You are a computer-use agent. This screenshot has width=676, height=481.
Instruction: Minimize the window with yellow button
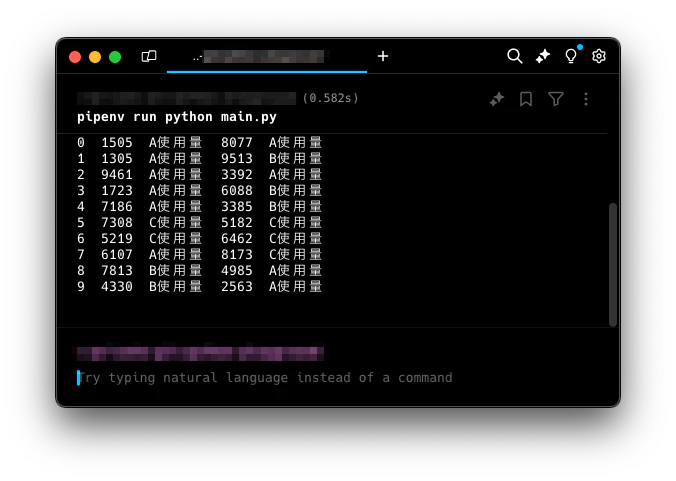tap(95, 57)
